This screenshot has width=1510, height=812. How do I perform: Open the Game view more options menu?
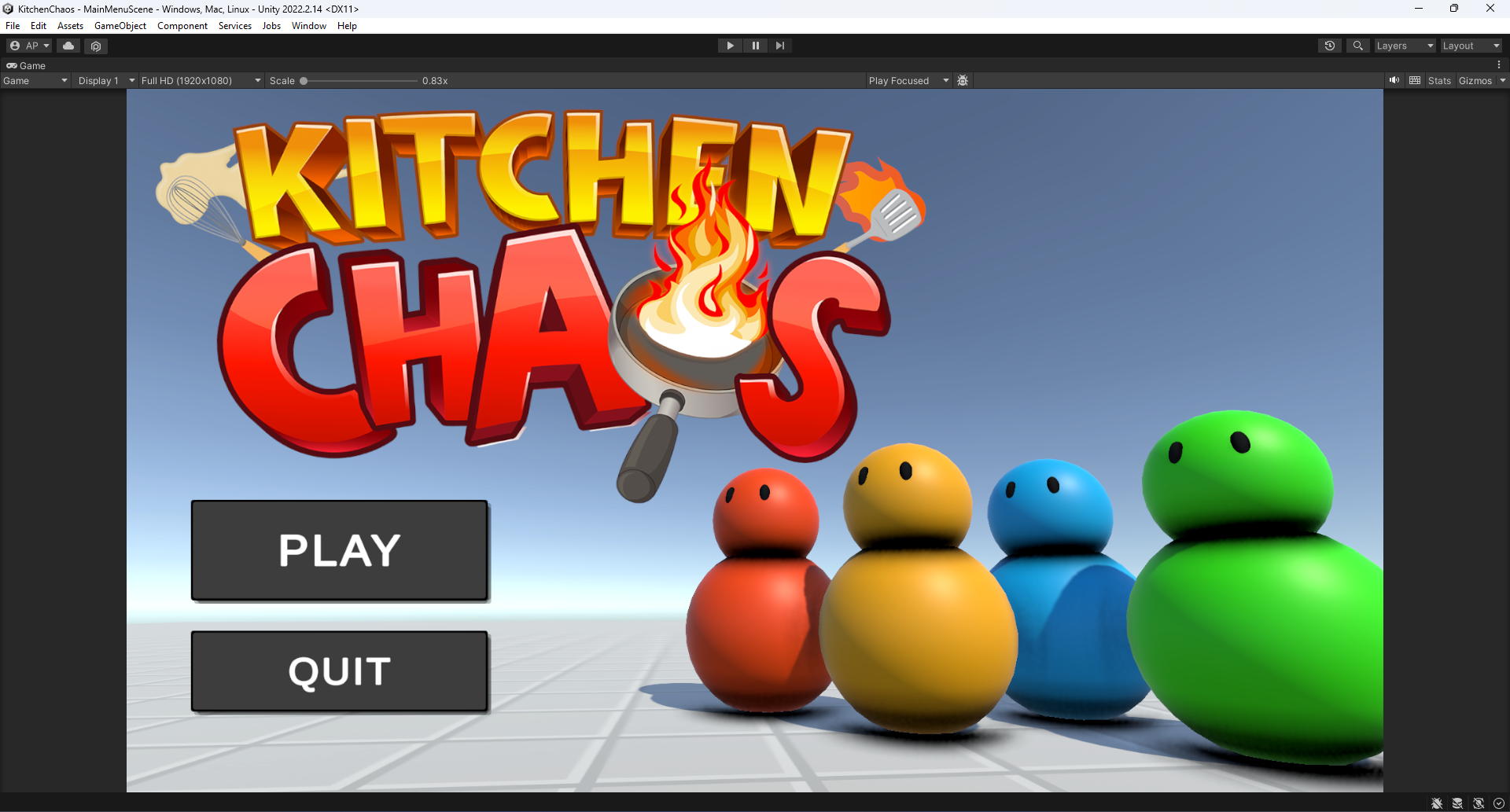1499,65
